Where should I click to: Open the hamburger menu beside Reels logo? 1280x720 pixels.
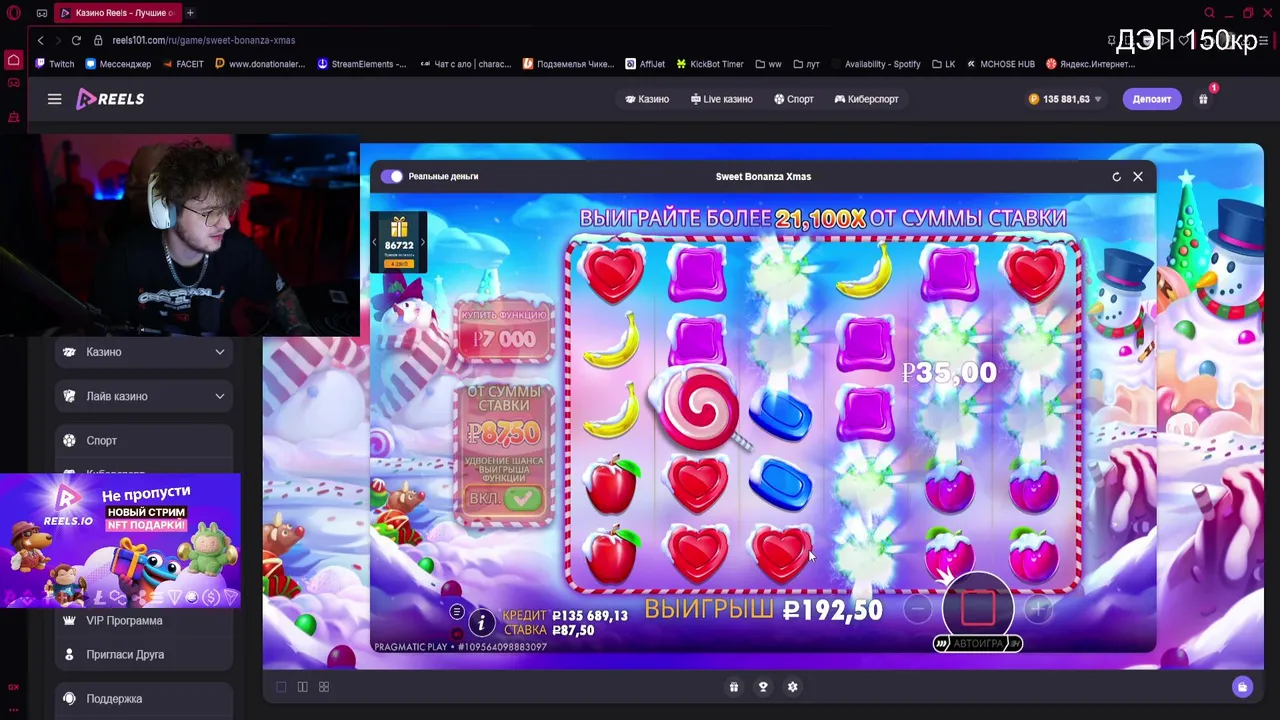pyautogui.click(x=55, y=99)
